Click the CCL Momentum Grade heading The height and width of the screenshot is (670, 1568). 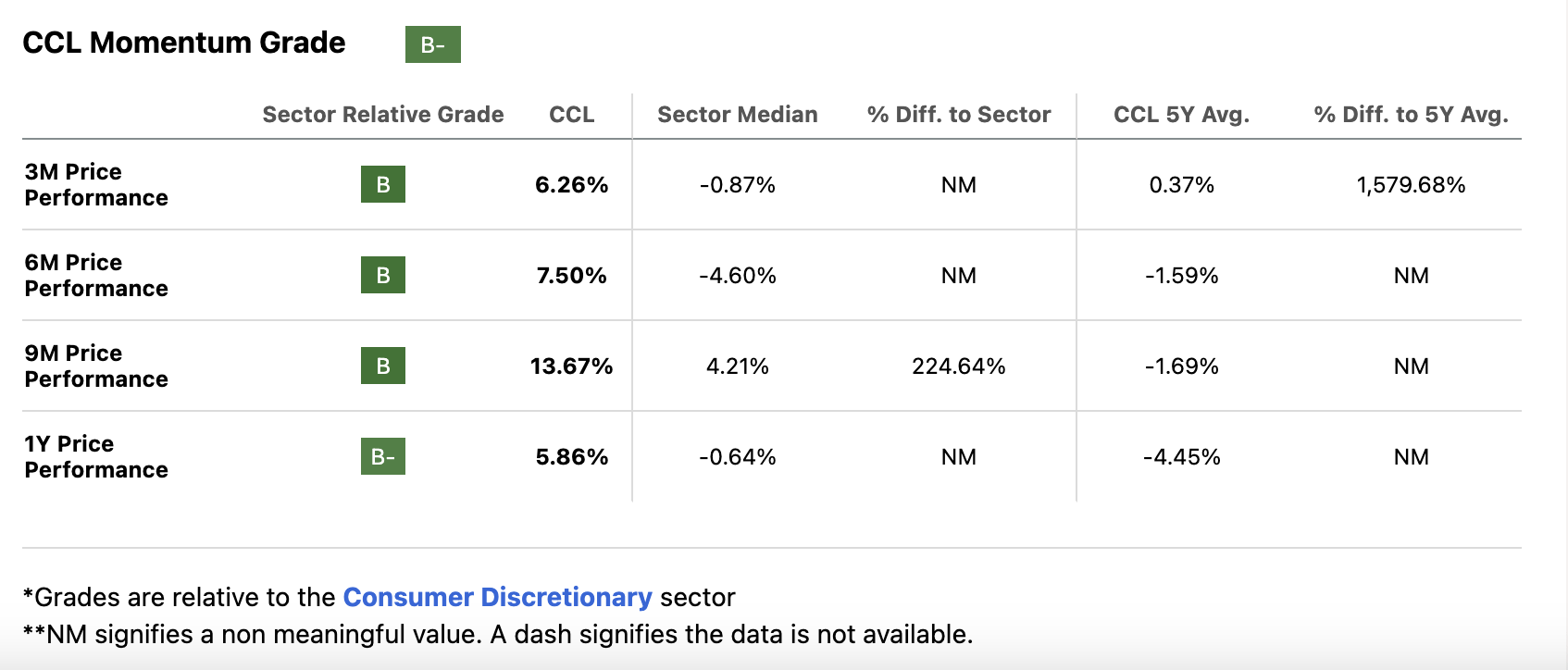coord(183,43)
